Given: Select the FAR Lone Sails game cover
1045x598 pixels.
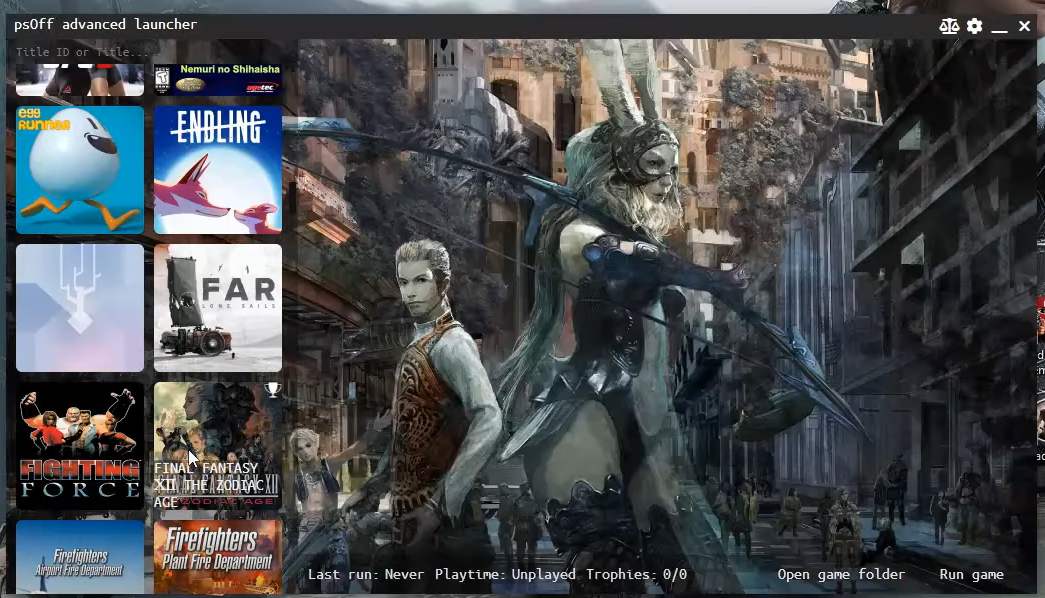Looking at the screenshot, I should pos(218,308).
